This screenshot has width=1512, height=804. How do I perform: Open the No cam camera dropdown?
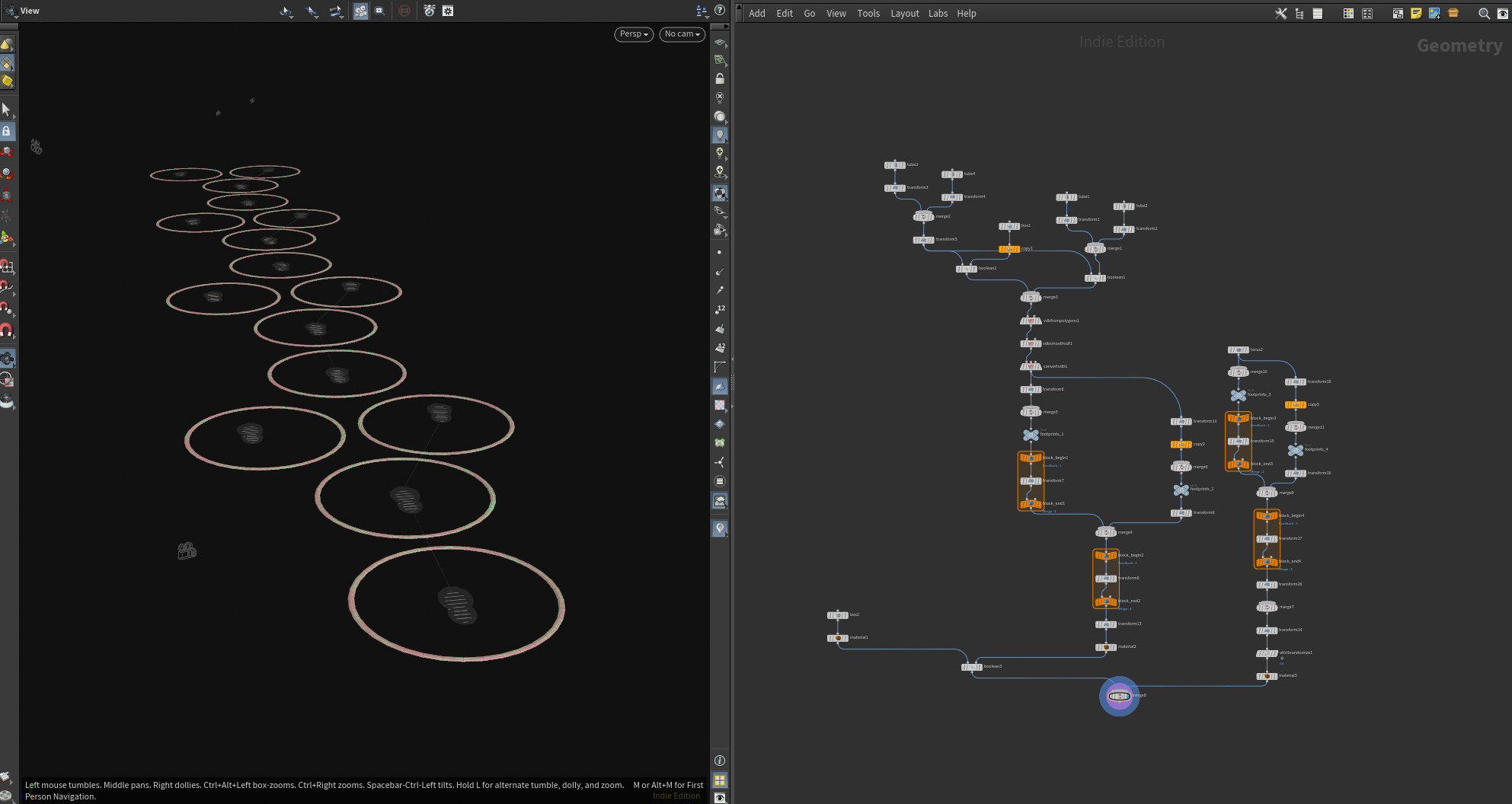(x=682, y=34)
